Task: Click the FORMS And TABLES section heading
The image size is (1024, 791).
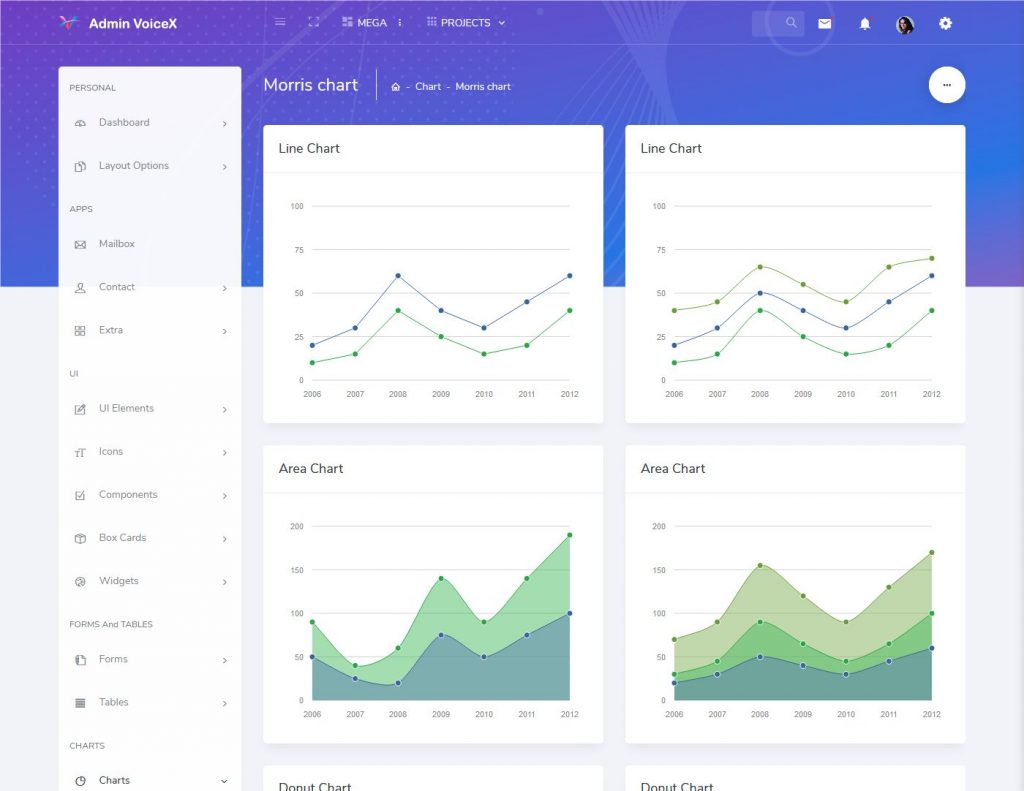Action: point(111,624)
